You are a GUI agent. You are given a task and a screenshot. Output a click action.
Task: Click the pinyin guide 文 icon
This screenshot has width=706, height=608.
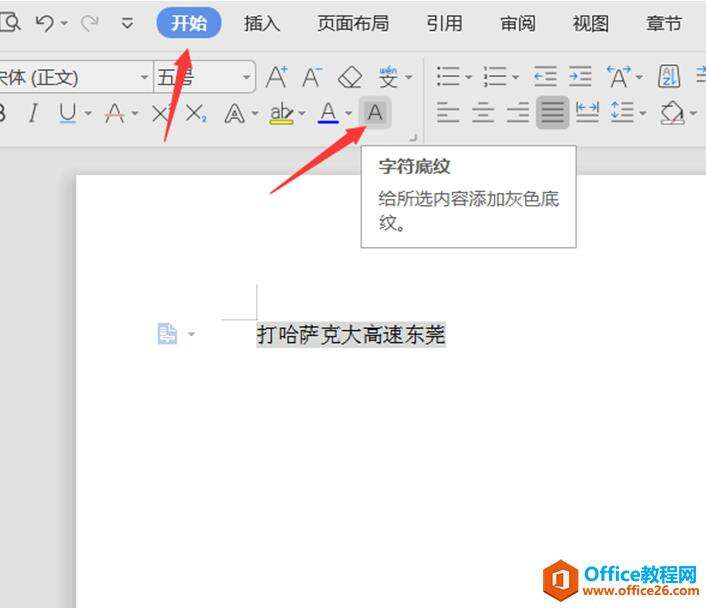click(x=388, y=77)
